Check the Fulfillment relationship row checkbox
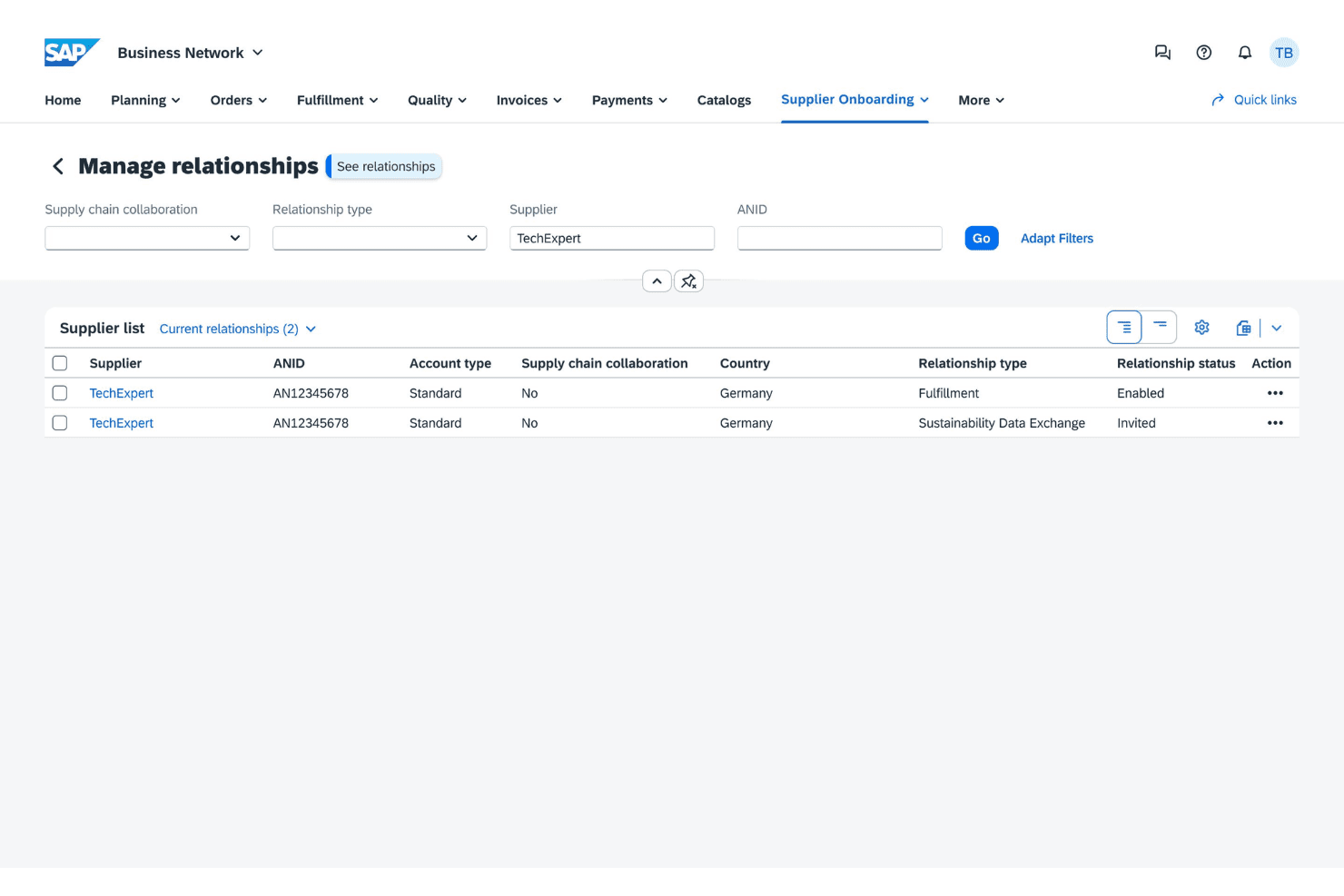 60,393
